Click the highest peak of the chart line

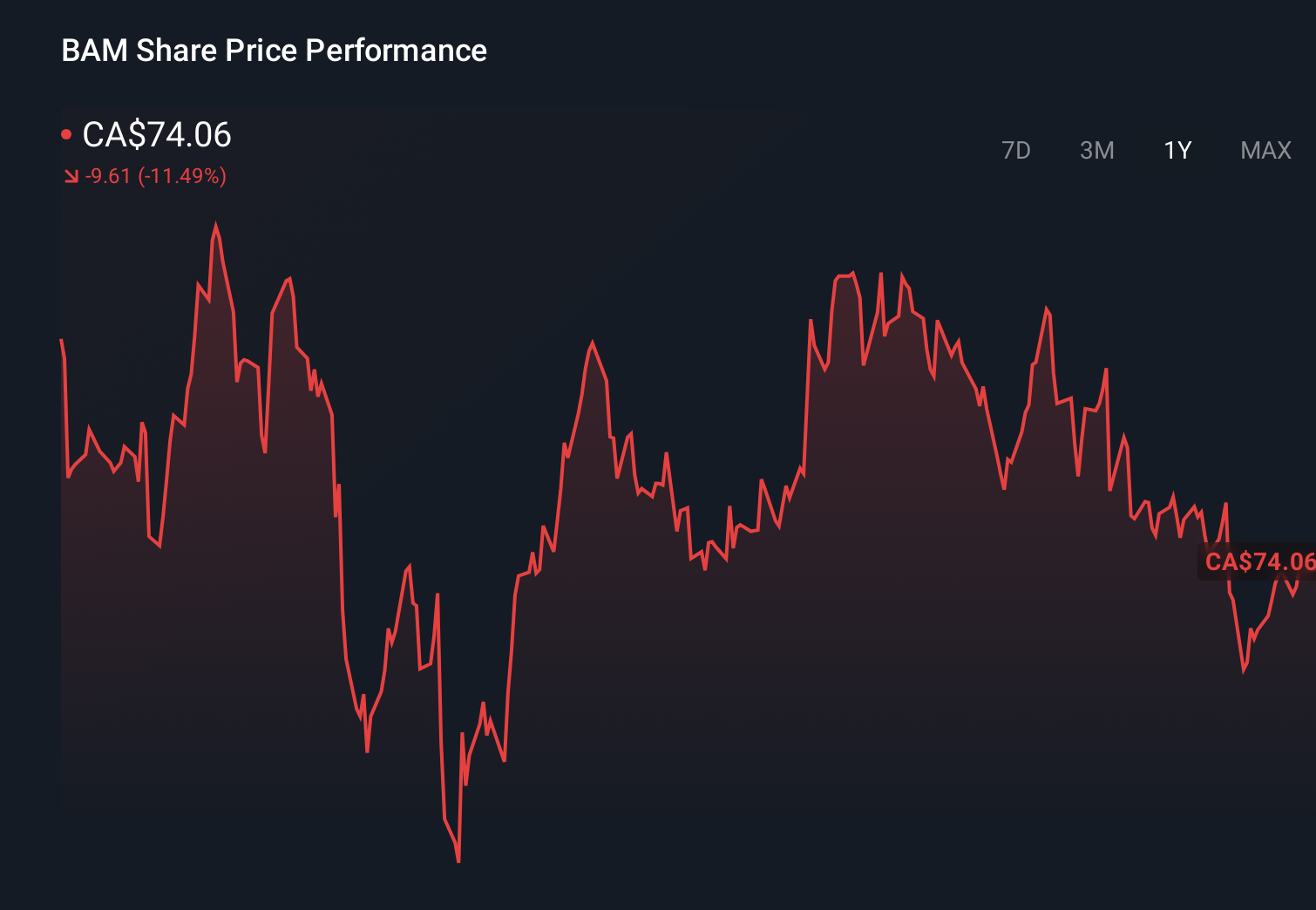coord(217,222)
